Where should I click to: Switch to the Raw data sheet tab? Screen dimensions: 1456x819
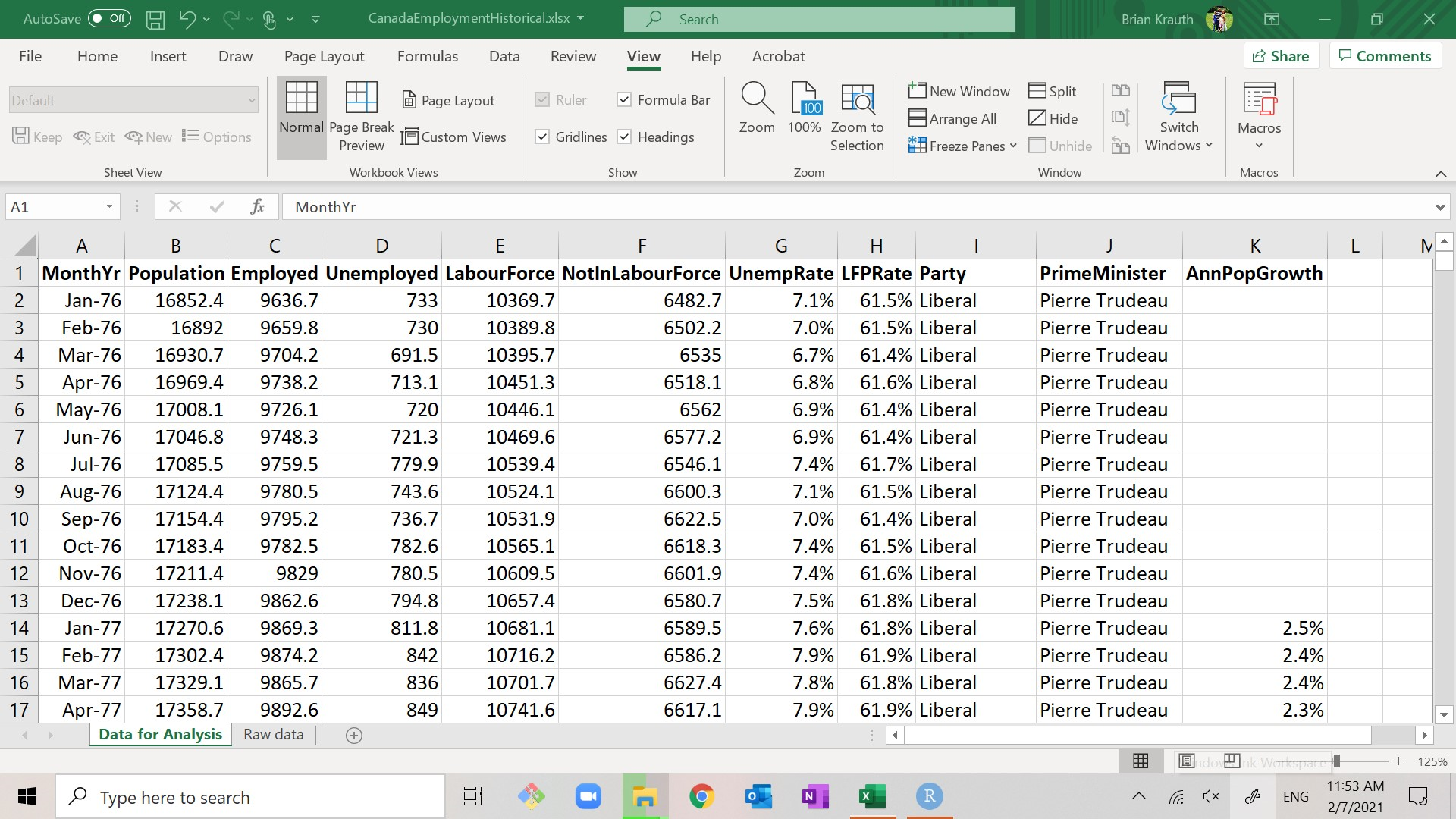(x=275, y=734)
